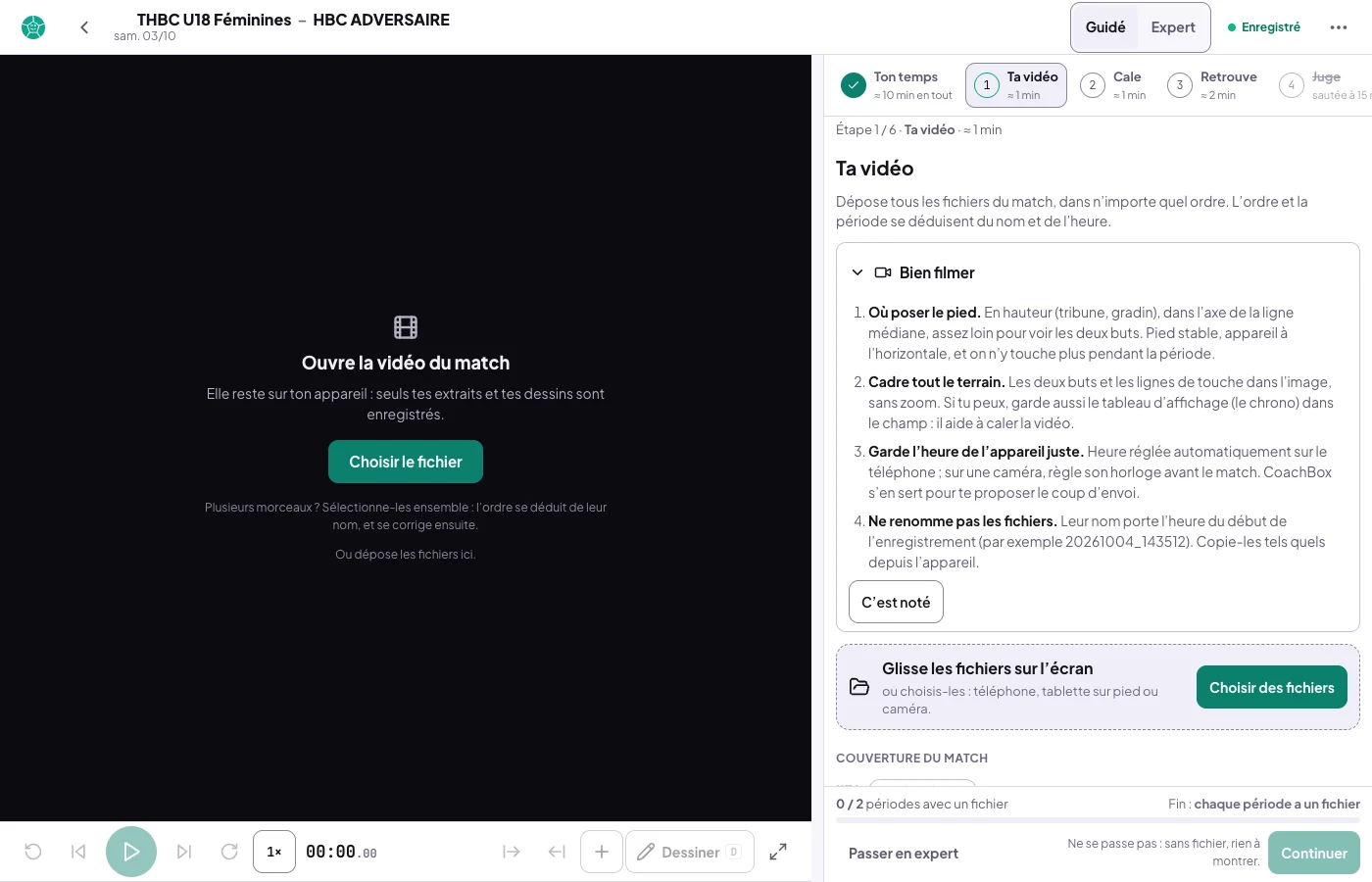Screen dimensions: 1372x882
Task: Go to the Cale step
Action: (1113, 85)
